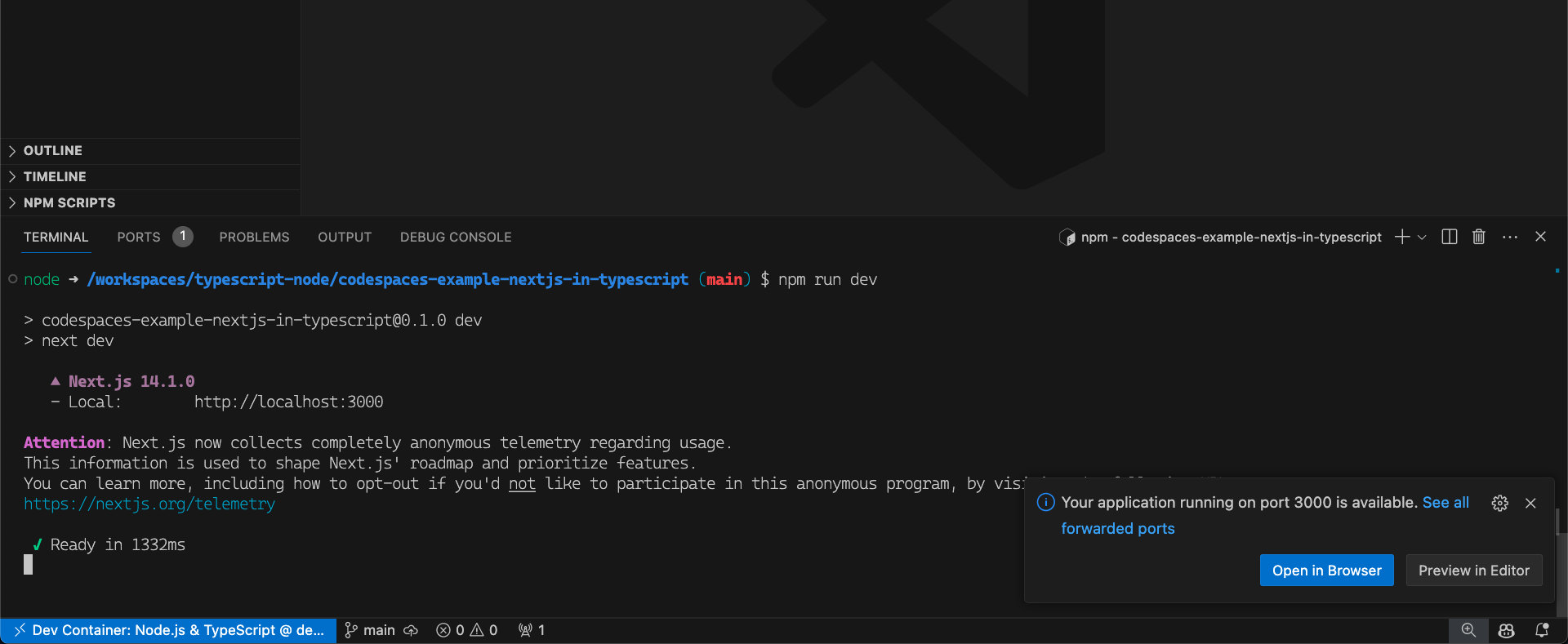The width and height of the screenshot is (1568, 644).
Task: Click the zoom magnifier status icon
Action: (x=1468, y=630)
